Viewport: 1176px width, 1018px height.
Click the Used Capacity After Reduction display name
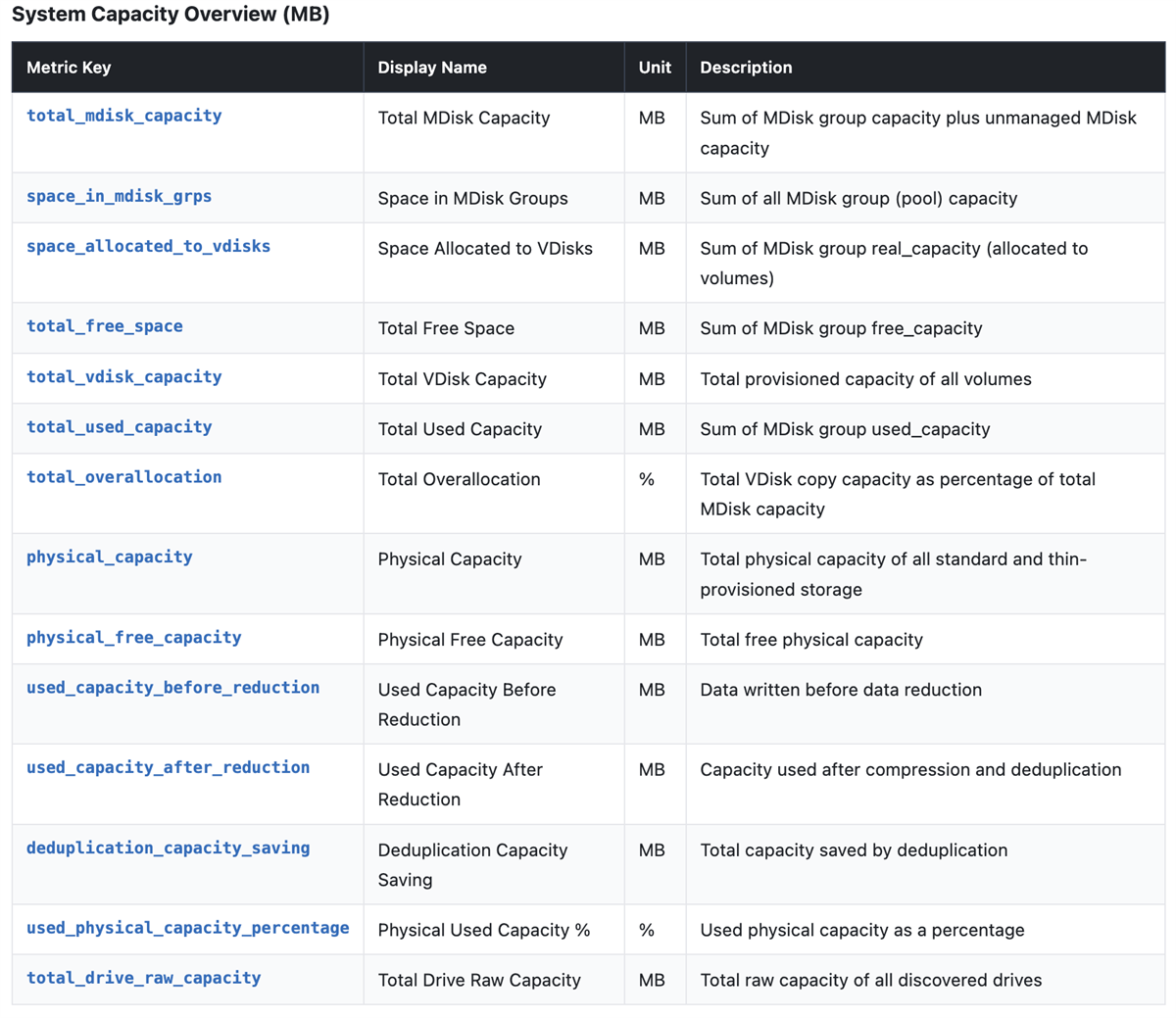pos(461,784)
